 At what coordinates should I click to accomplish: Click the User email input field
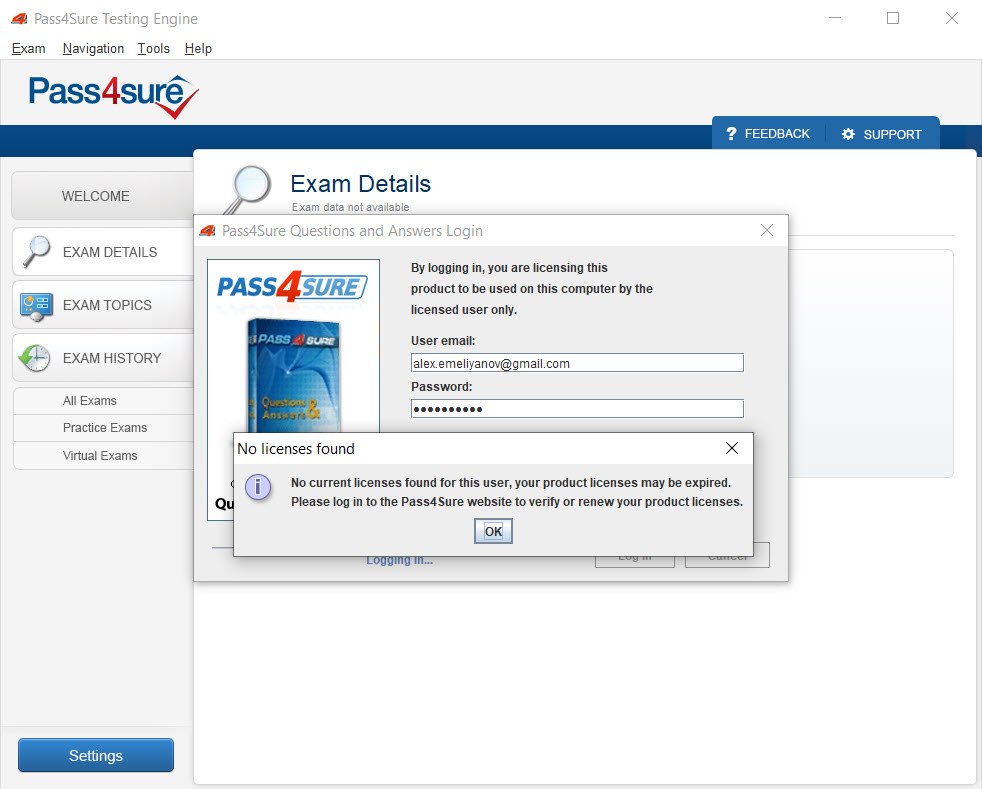pyautogui.click(x=577, y=363)
